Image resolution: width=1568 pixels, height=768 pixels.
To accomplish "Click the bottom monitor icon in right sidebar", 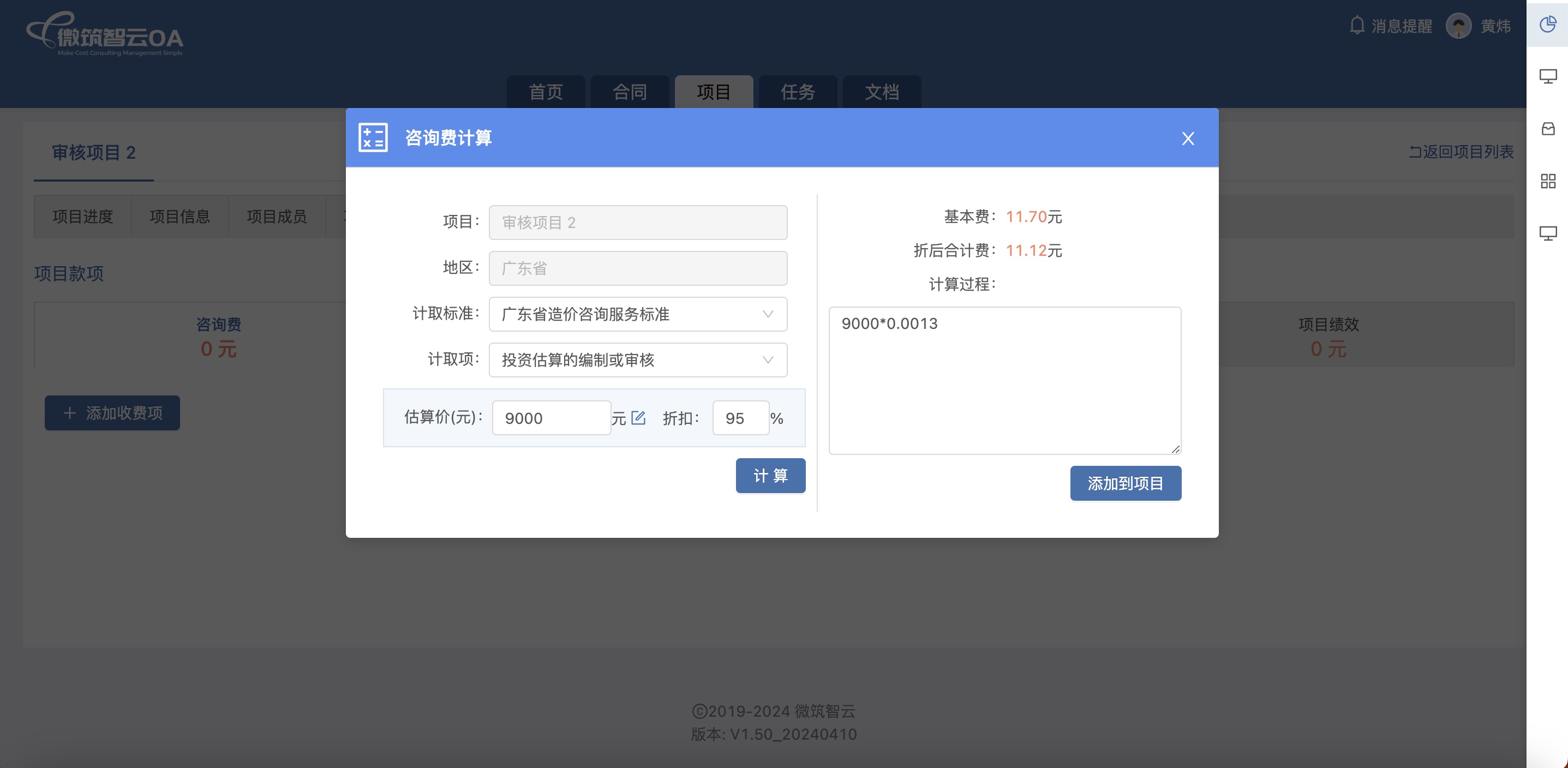I will (x=1547, y=233).
